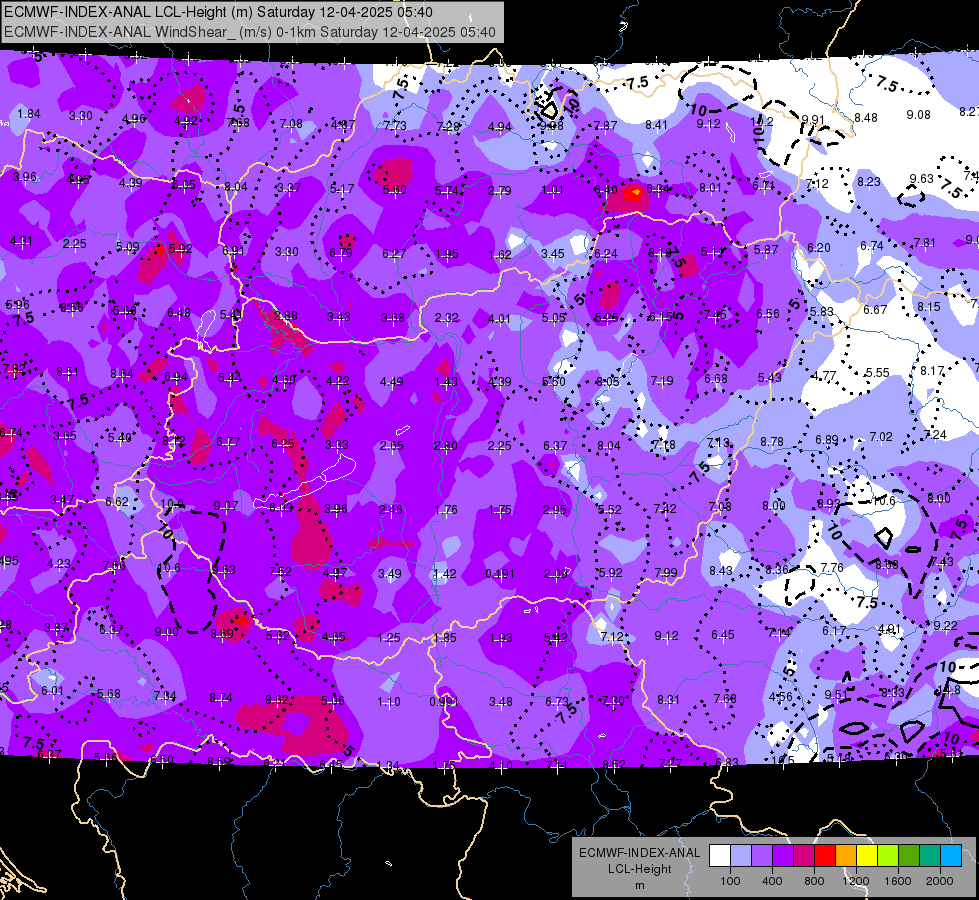Click the grid value 8.41

[x=656, y=125]
